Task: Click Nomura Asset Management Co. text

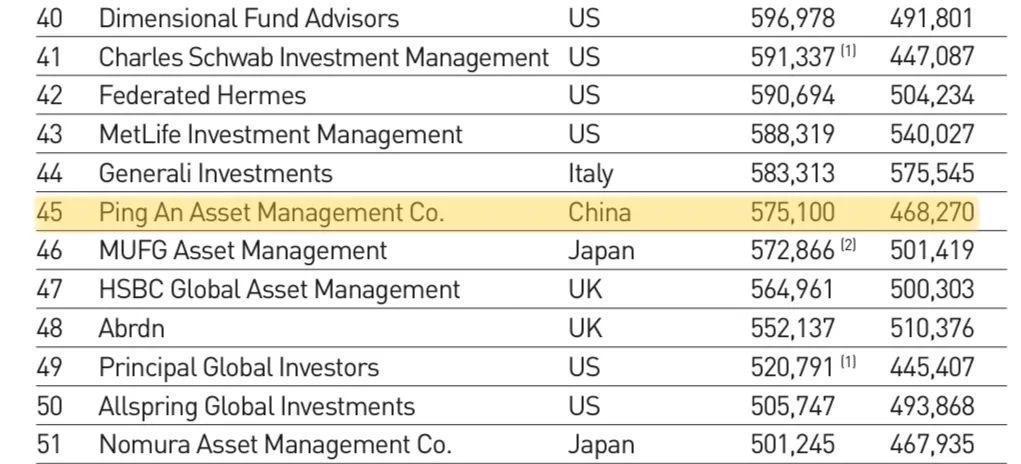Action: [x=275, y=445]
